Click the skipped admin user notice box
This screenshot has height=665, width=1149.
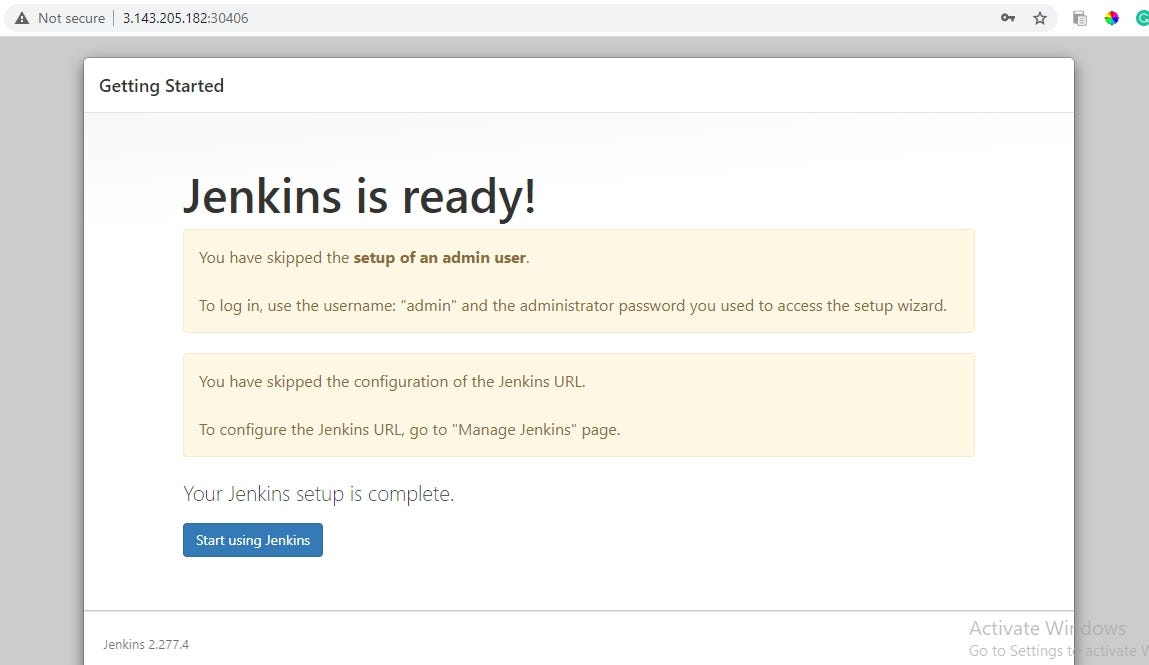pos(578,281)
